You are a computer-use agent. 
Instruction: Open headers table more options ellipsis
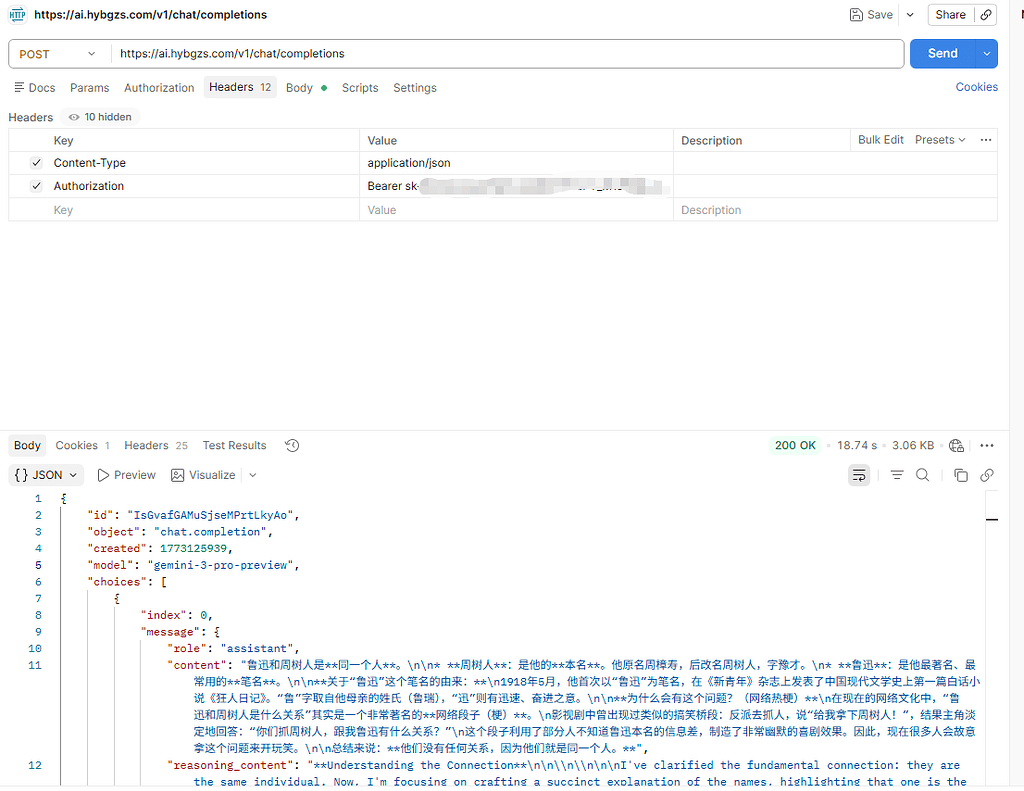point(985,140)
